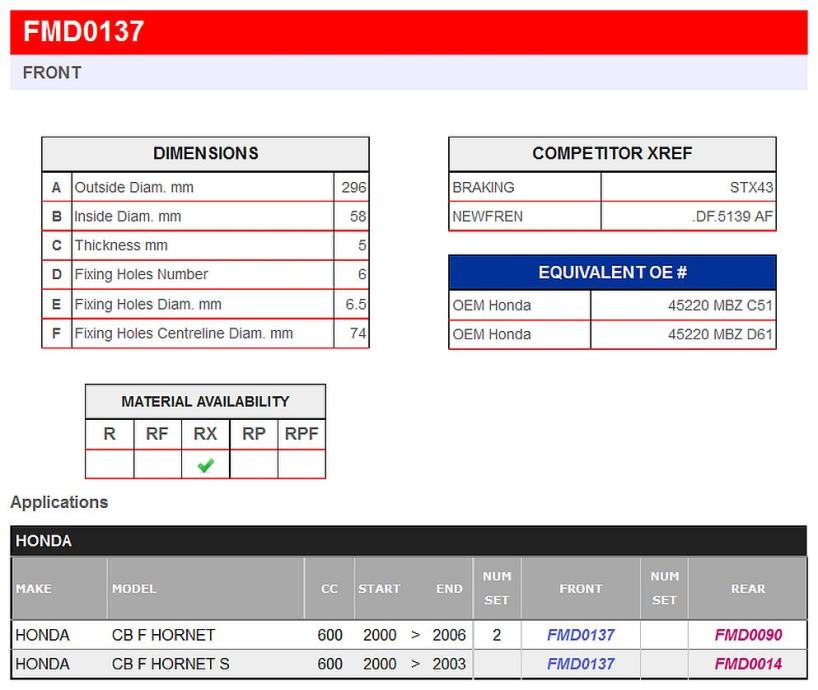818x690 pixels.
Task: Select the Thickness mm label
Action: point(121,245)
